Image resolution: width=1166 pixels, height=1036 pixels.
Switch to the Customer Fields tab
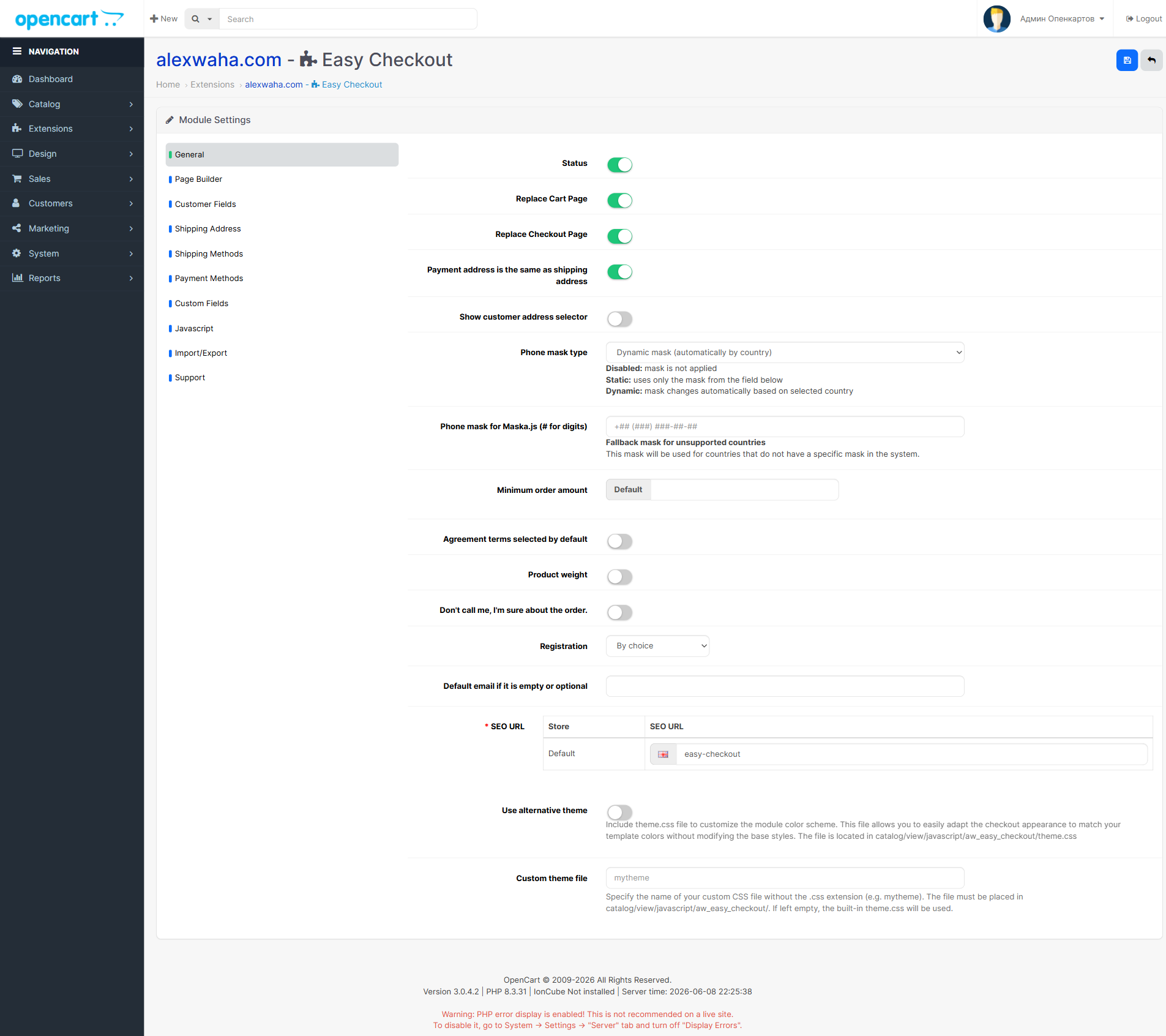point(282,204)
